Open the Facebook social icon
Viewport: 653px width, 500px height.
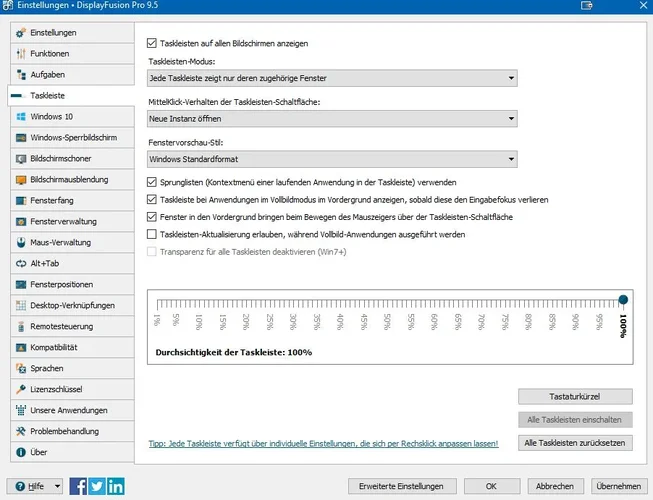[x=78, y=486]
